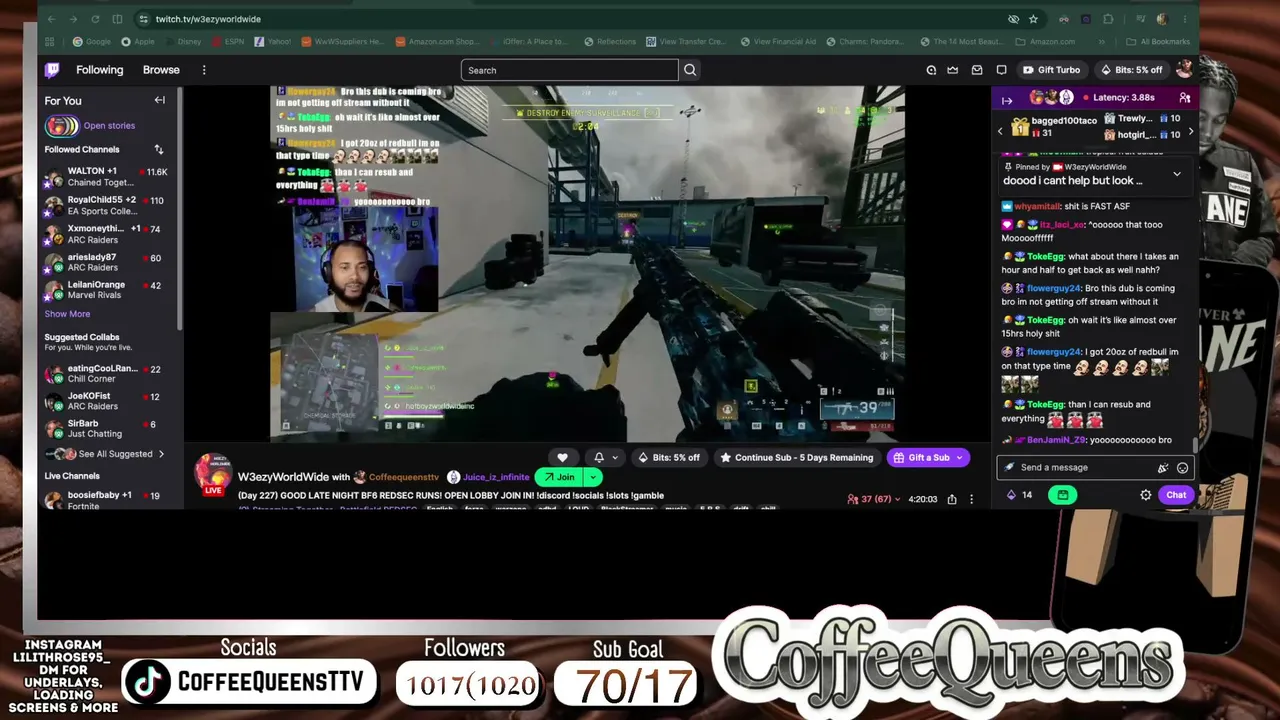Click Bits: 5% off below the video
The image size is (1280, 720).
pyautogui.click(x=669, y=458)
